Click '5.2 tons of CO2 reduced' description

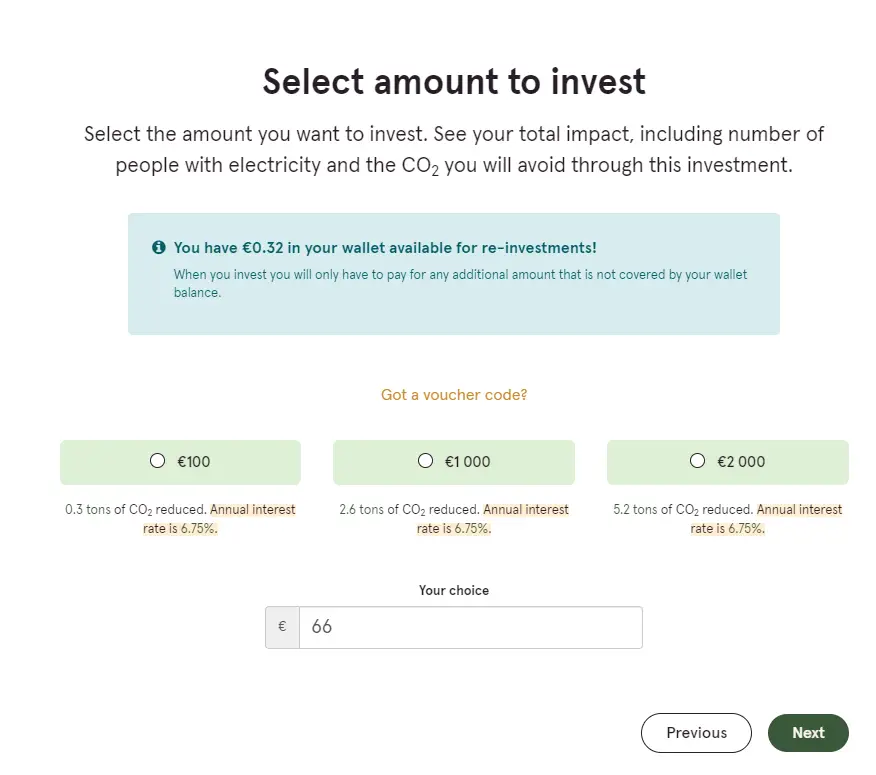tap(683, 510)
